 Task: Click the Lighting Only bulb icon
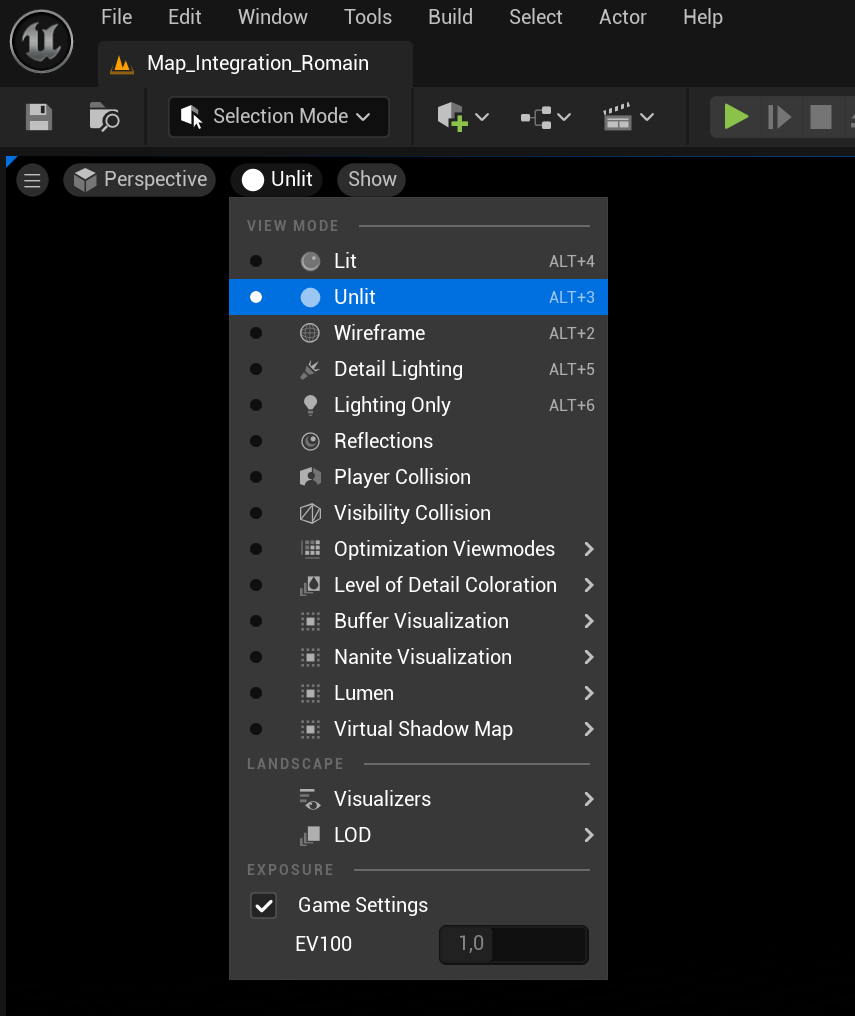click(310, 405)
